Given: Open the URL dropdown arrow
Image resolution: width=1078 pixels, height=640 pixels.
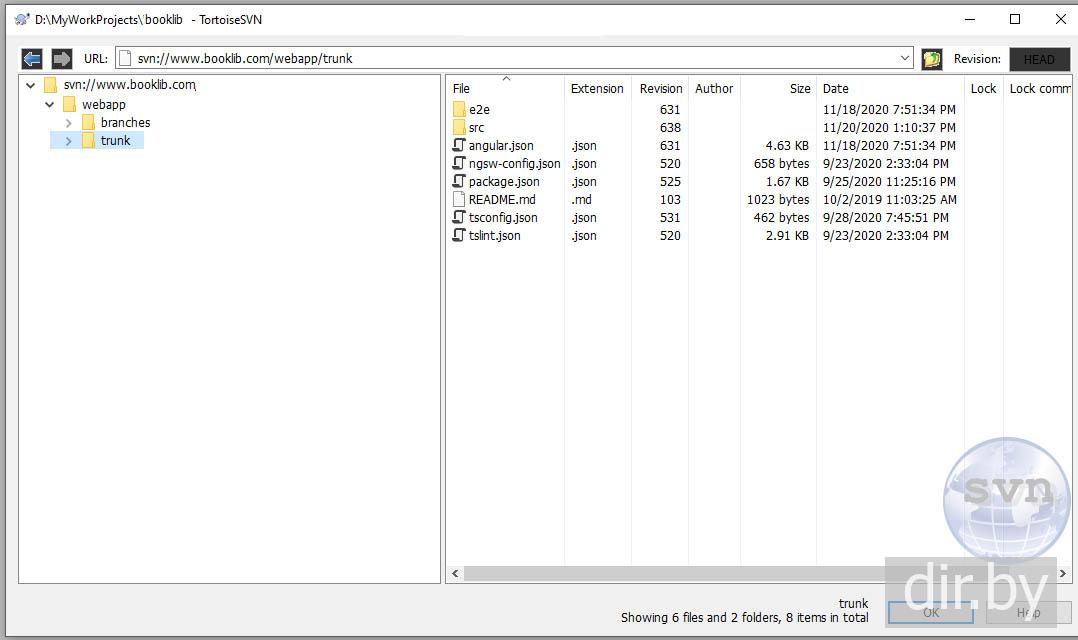Looking at the screenshot, I should pyautogui.click(x=905, y=58).
